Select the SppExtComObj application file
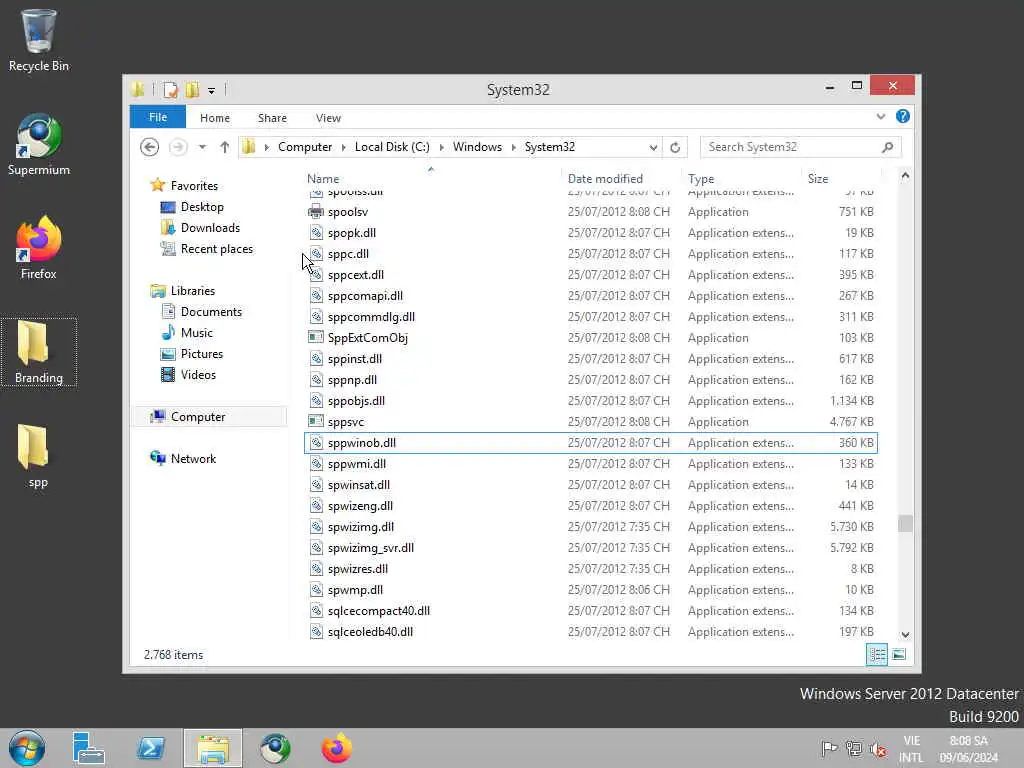 coord(591,338)
